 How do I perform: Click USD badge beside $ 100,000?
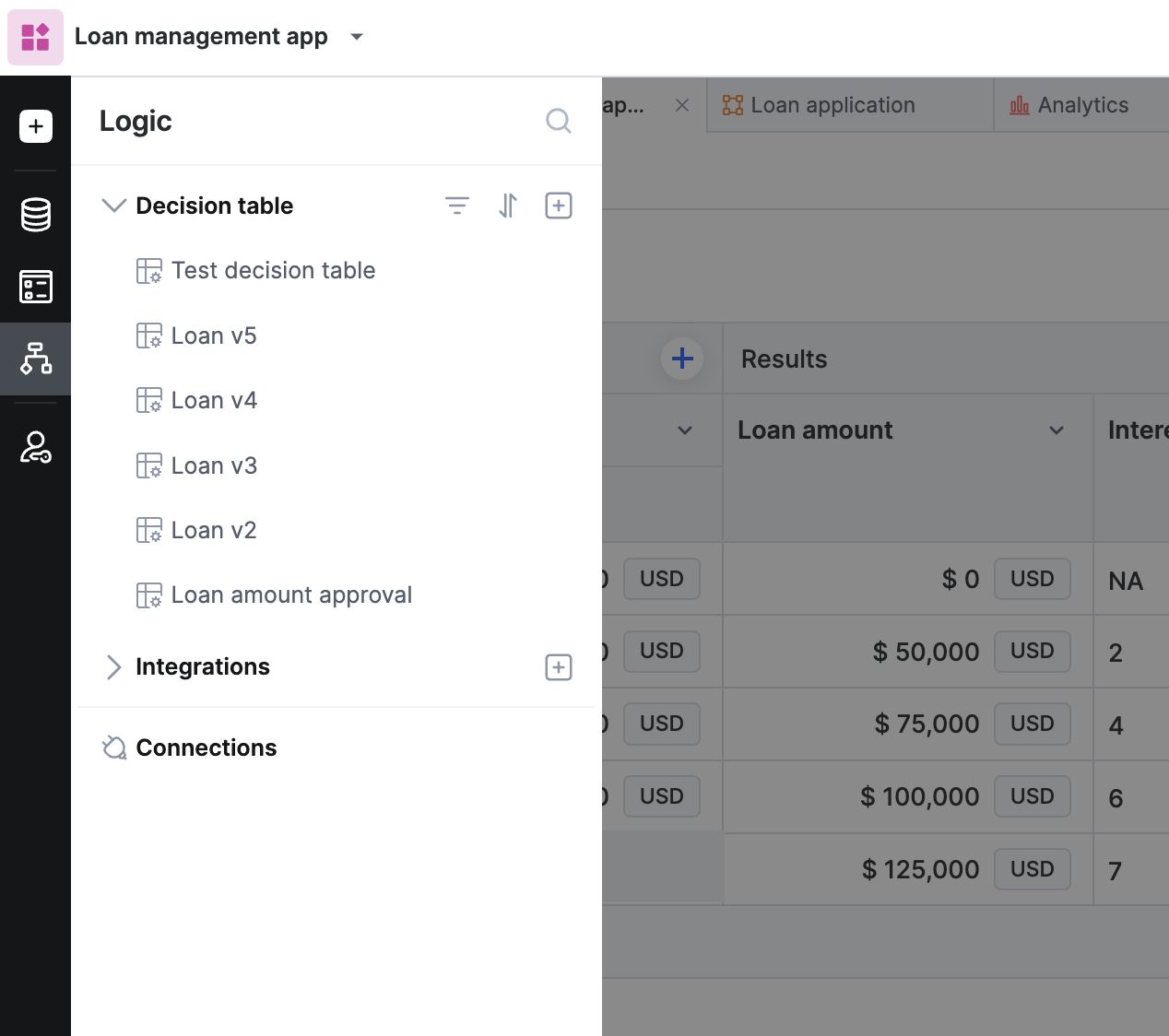point(1033,796)
